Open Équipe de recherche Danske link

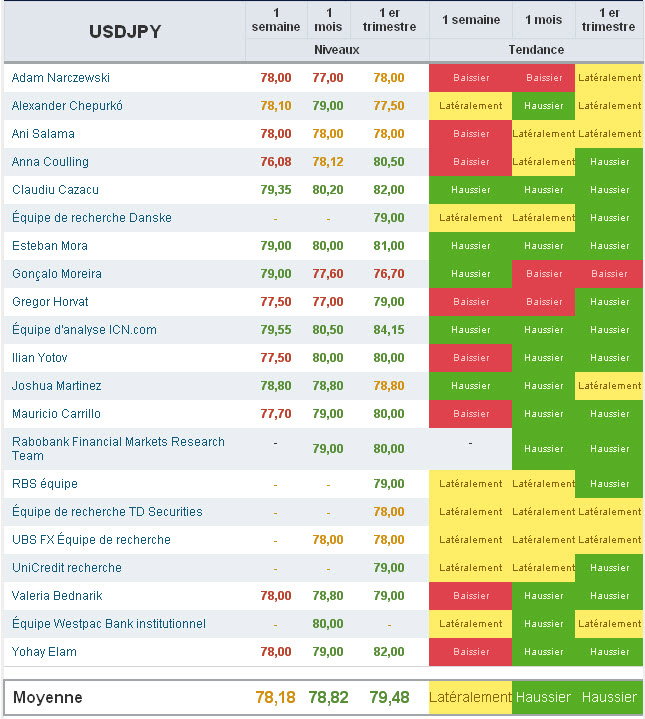(x=92, y=217)
